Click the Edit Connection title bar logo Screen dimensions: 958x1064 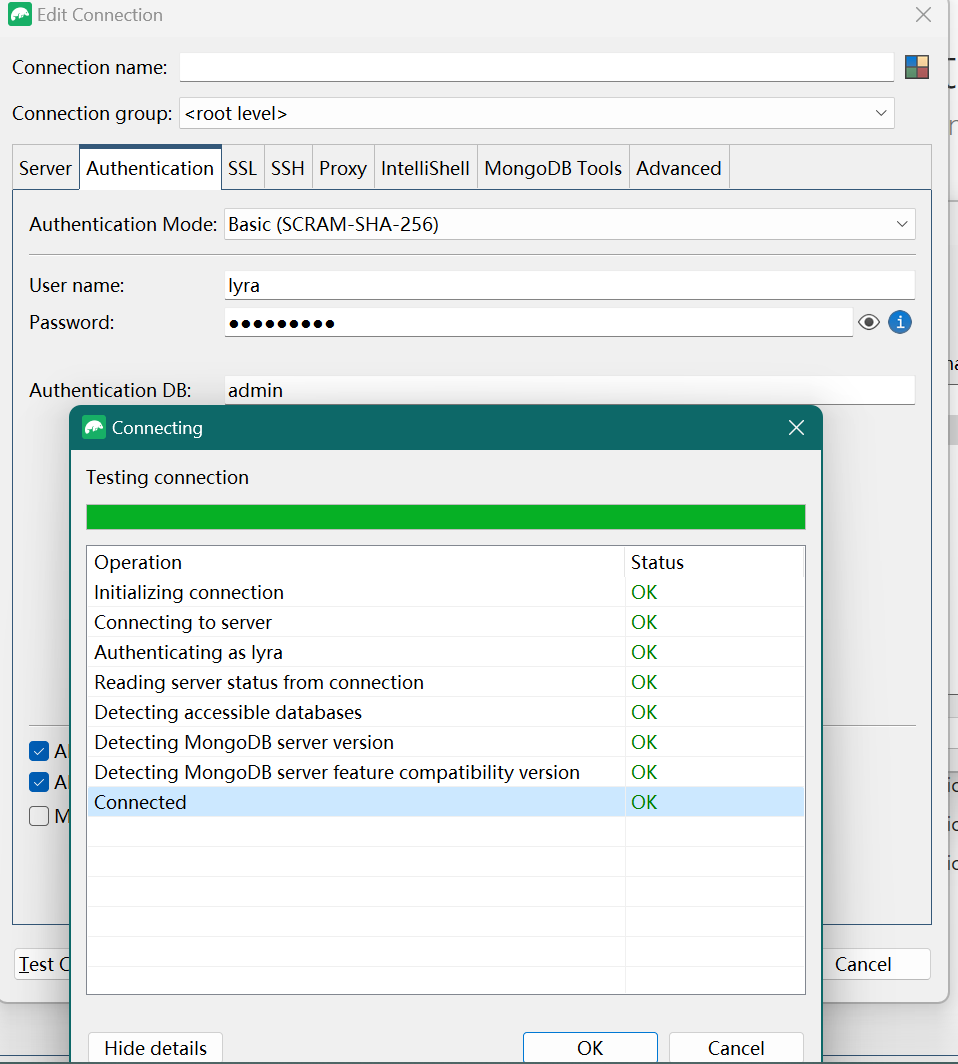pyautogui.click(x=20, y=14)
